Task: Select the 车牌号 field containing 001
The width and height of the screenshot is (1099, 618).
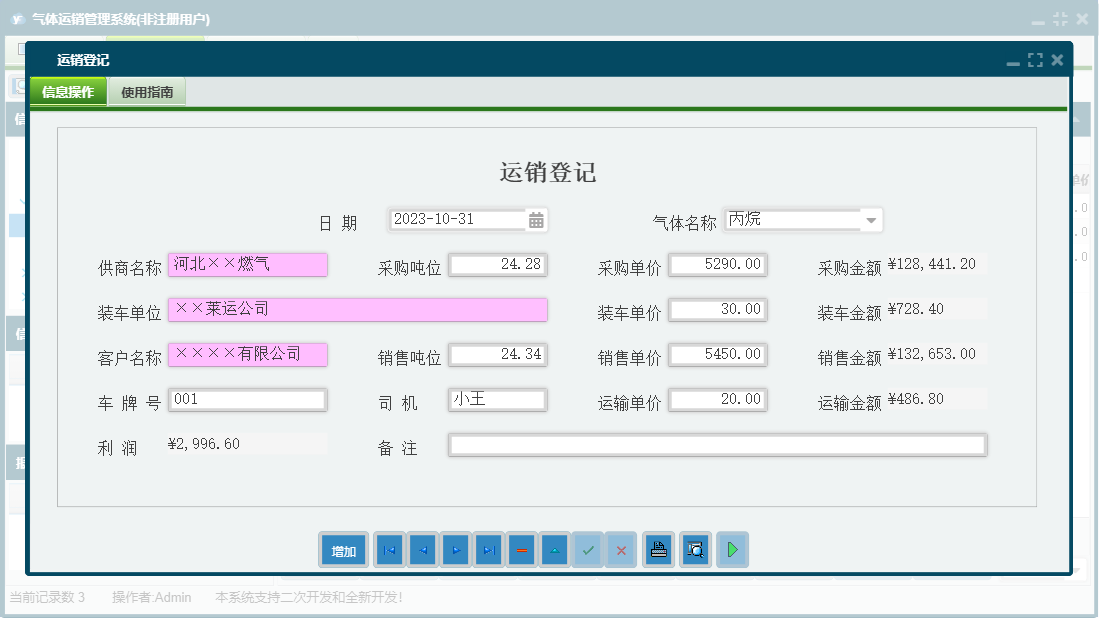Action: tap(247, 399)
